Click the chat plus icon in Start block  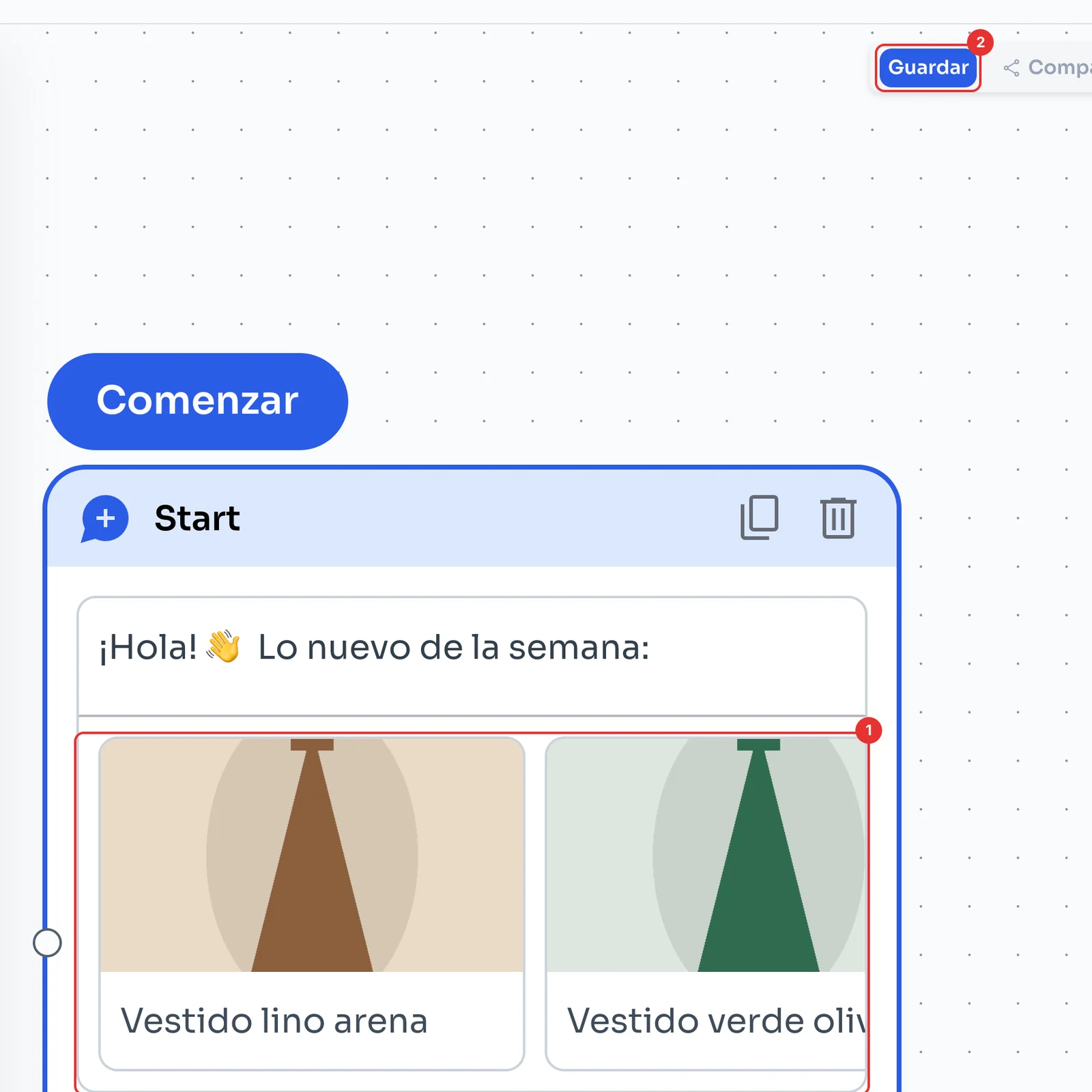pos(104,519)
